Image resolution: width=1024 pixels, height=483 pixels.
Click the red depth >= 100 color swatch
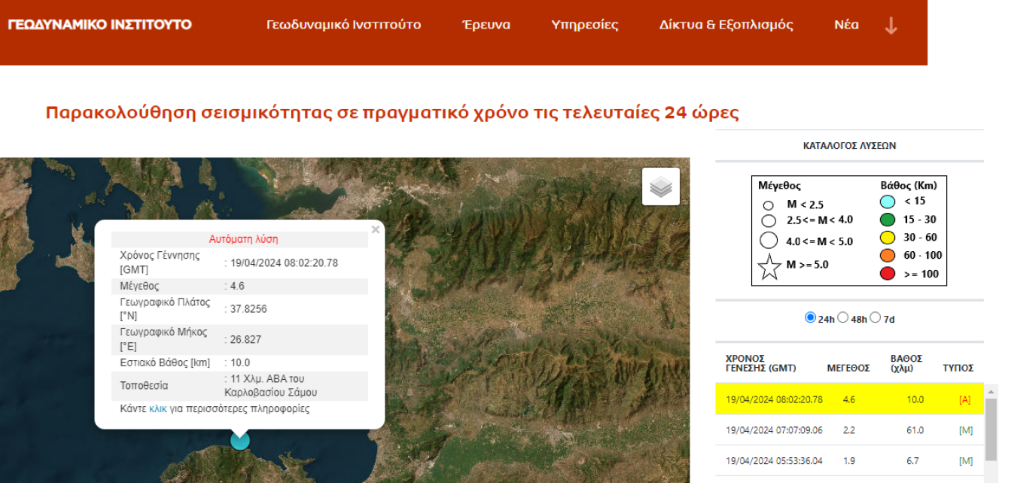[x=887, y=273]
